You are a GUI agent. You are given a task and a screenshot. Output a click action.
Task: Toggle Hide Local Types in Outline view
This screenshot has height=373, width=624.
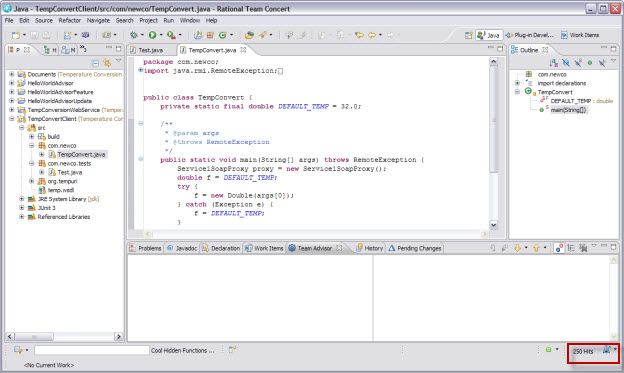pyautogui.click(x=602, y=62)
